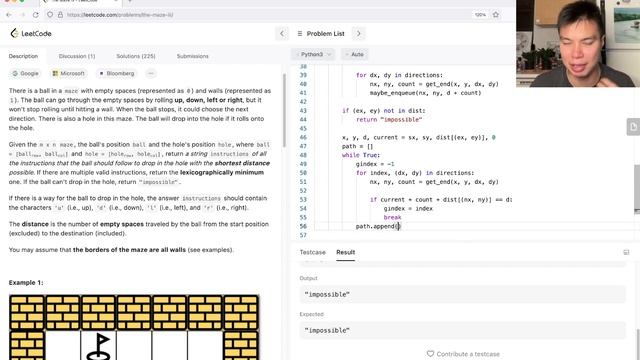Switch to Description tab
This screenshot has height=360, width=640.
point(23,56)
